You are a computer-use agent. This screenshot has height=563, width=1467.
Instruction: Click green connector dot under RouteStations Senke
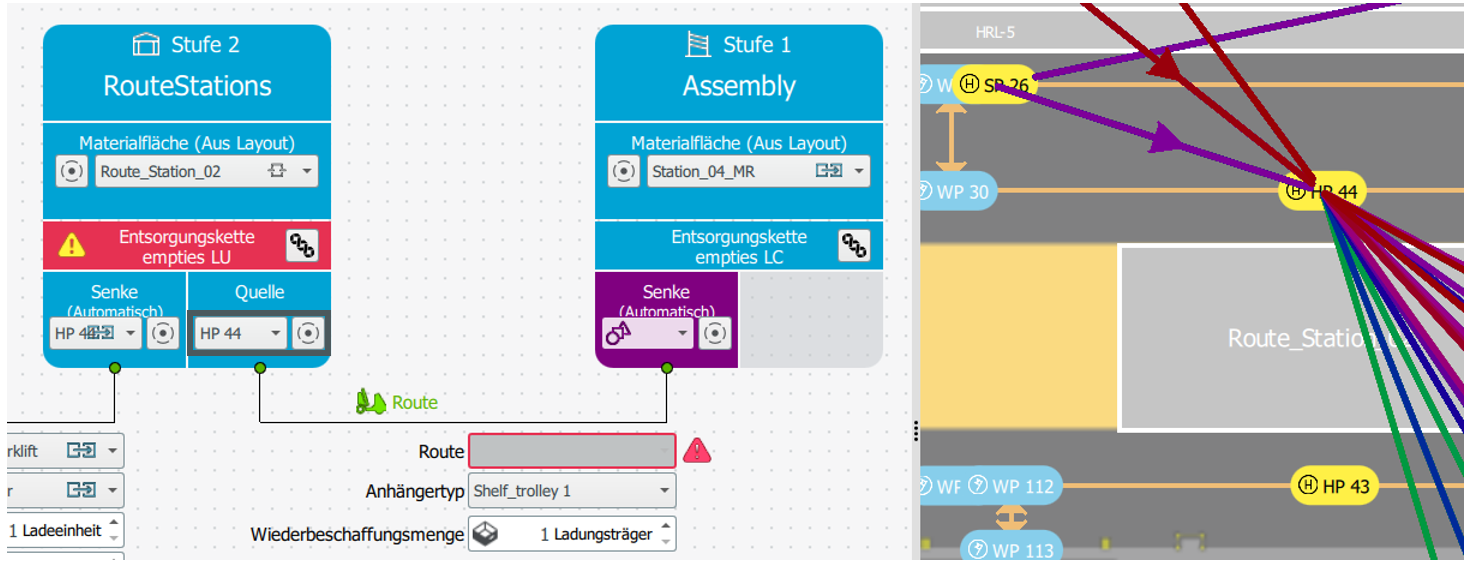pyautogui.click(x=114, y=368)
